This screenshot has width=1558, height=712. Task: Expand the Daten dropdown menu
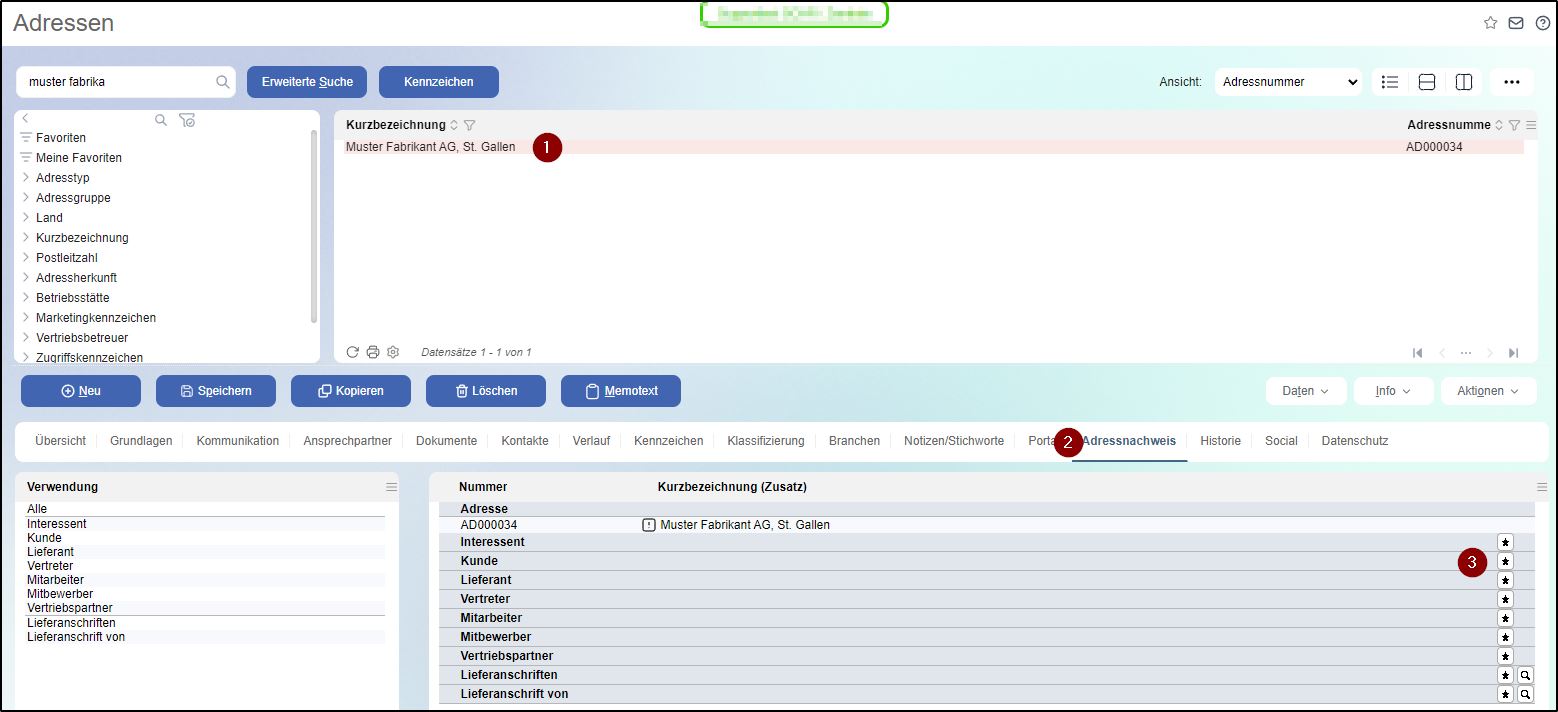tap(1306, 391)
